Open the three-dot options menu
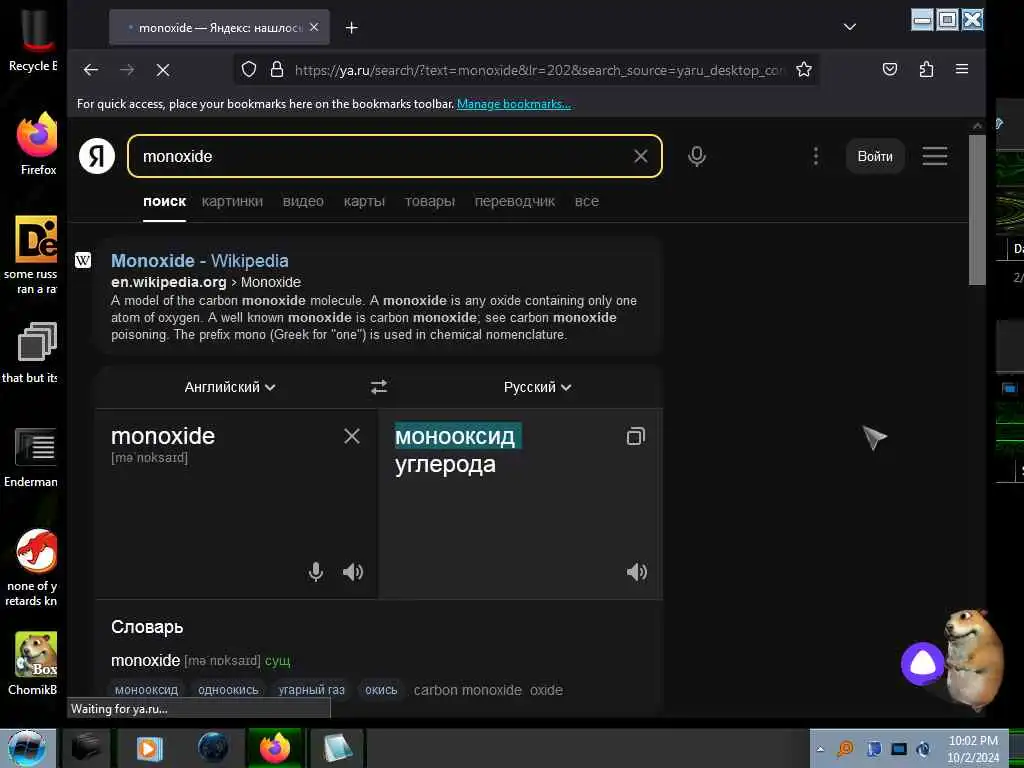Image resolution: width=1024 pixels, height=768 pixels. pos(816,156)
